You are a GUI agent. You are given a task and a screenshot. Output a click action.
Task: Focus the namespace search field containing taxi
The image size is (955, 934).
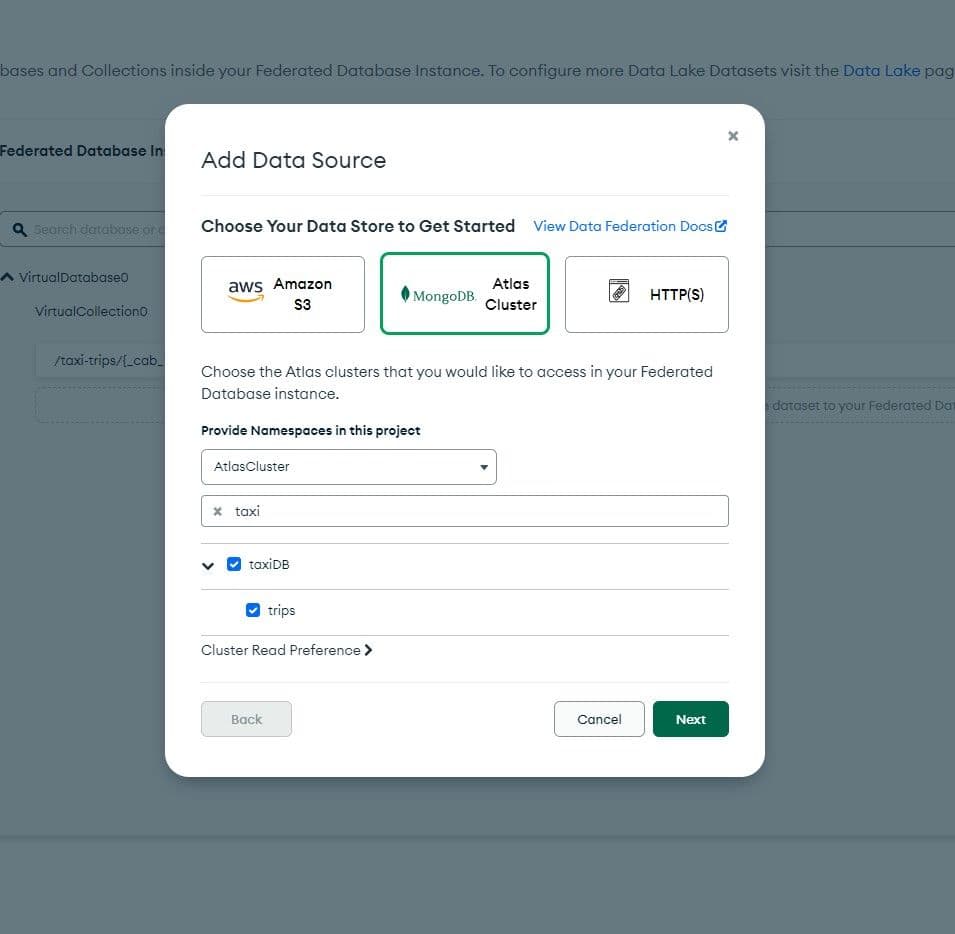[x=480, y=511]
